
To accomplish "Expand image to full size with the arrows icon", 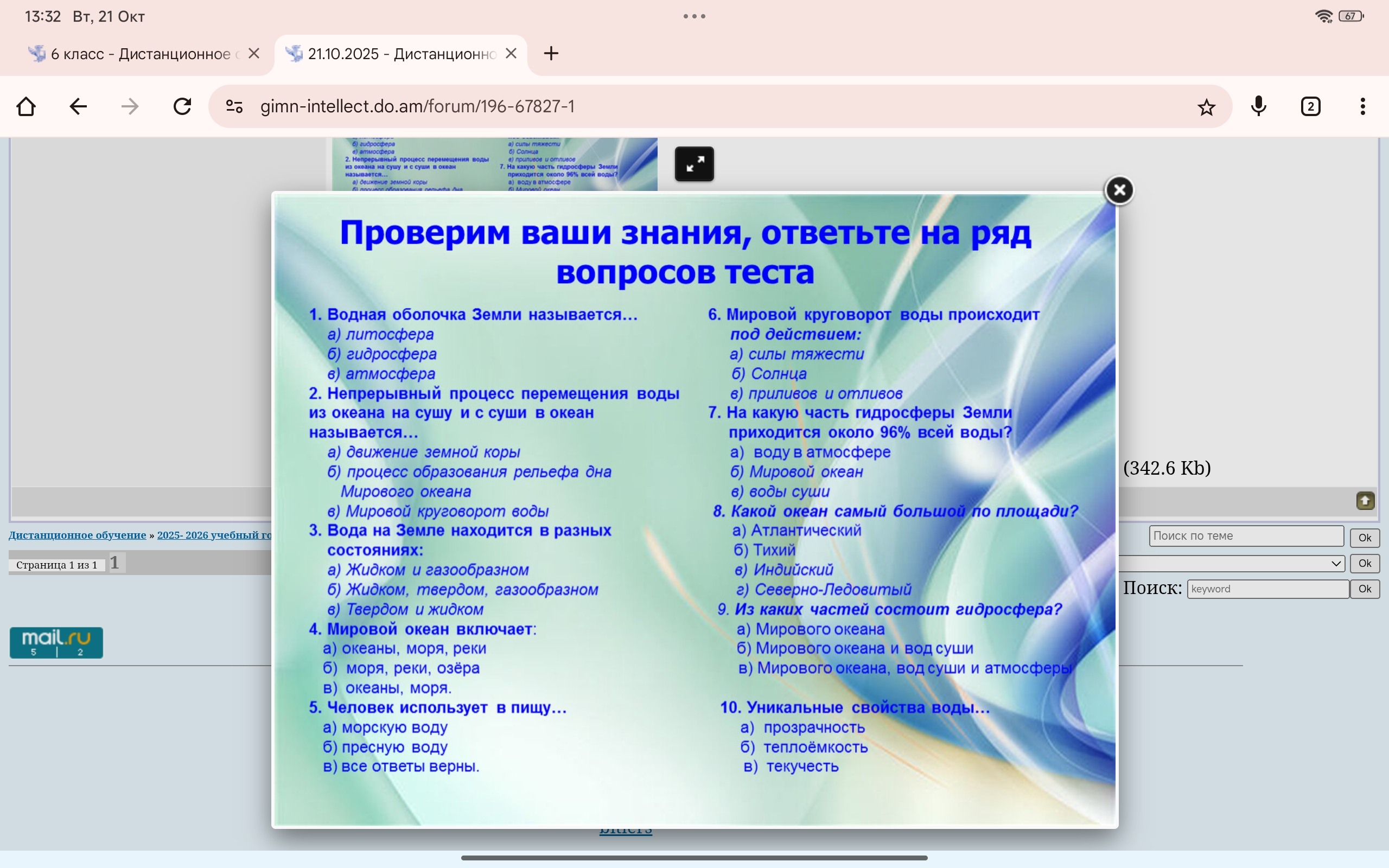I will click(694, 164).
